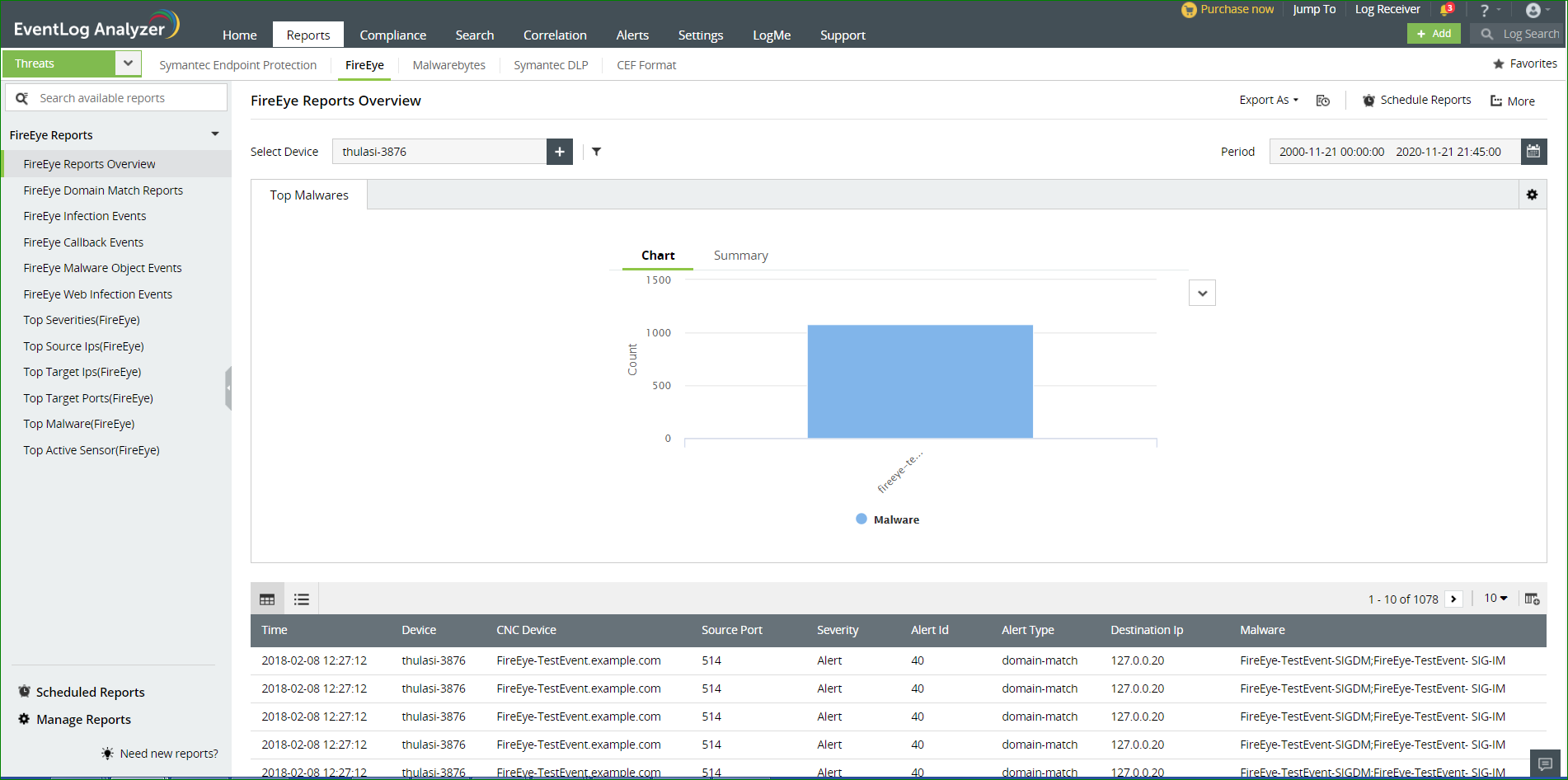This screenshot has width=1568, height=780.
Task: Switch to the Summary chart tab
Action: pos(741,256)
